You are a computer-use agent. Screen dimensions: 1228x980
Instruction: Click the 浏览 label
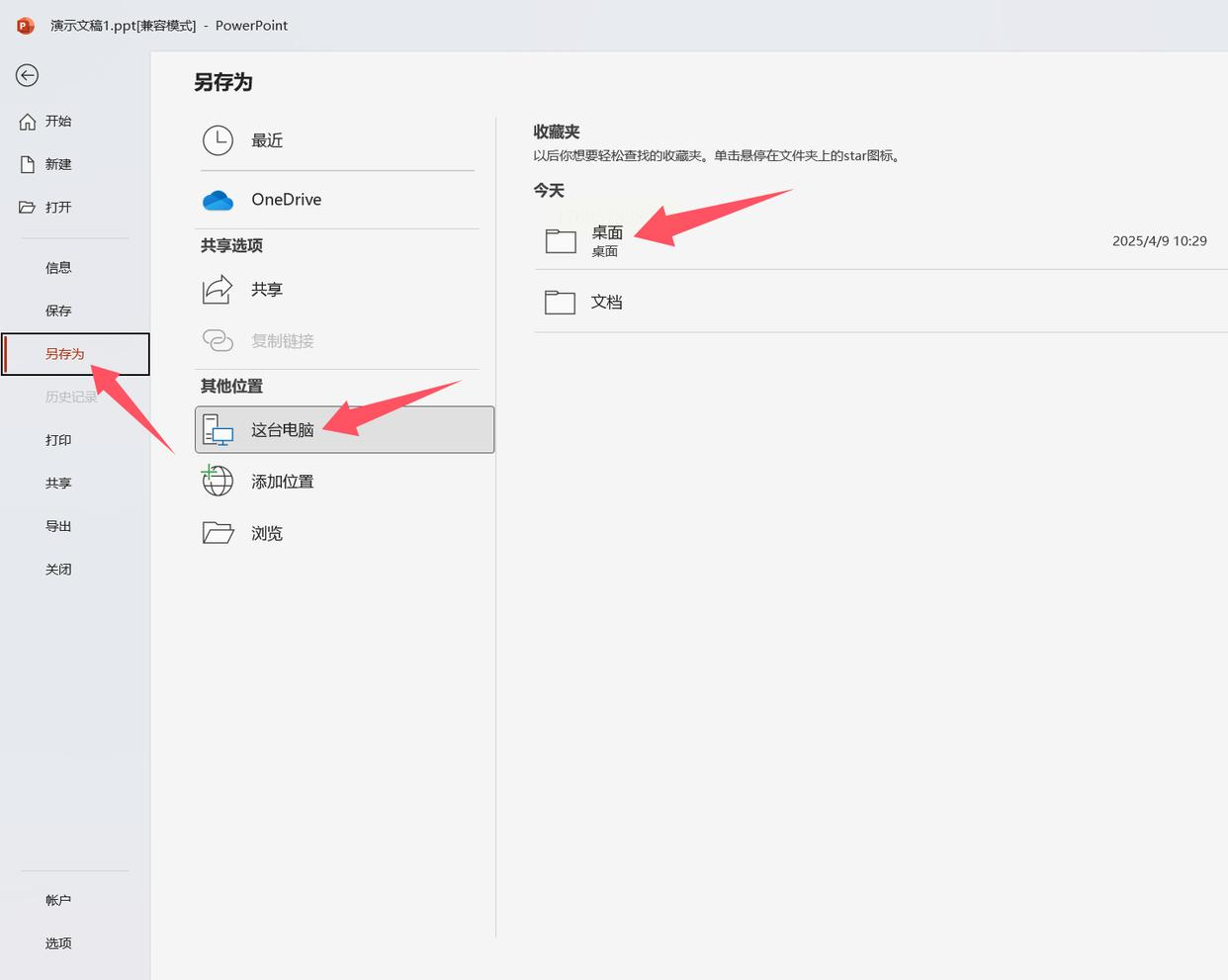267,533
